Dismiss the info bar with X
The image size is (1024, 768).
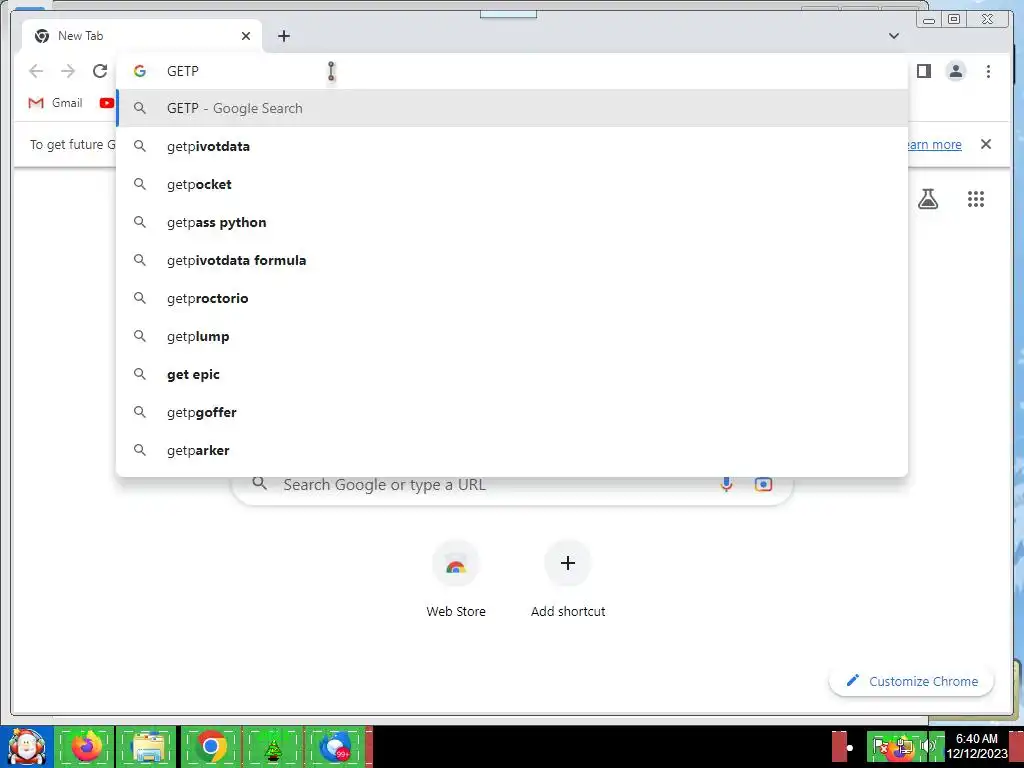[986, 144]
